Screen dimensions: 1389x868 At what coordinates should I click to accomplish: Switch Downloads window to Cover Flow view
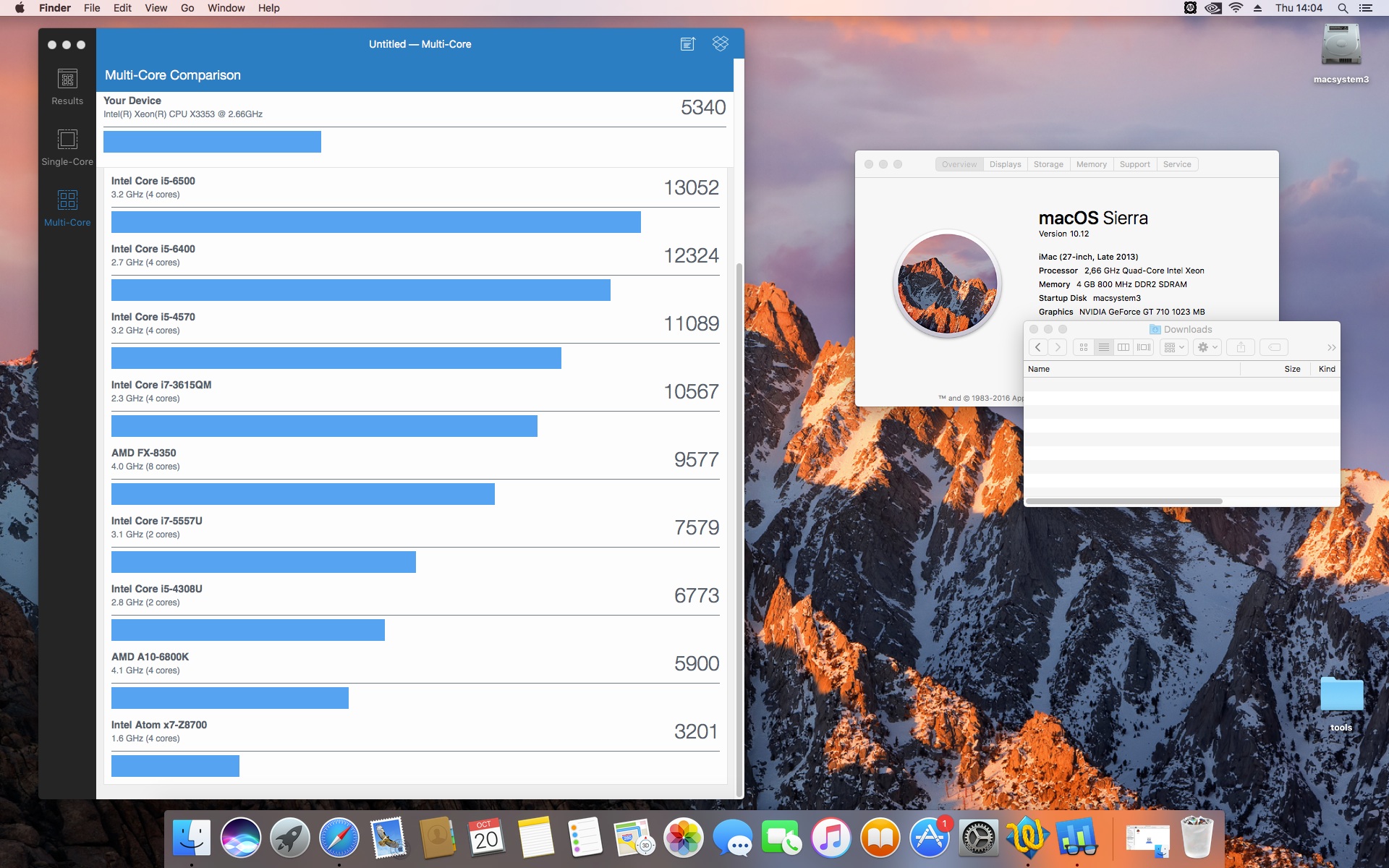1144,348
